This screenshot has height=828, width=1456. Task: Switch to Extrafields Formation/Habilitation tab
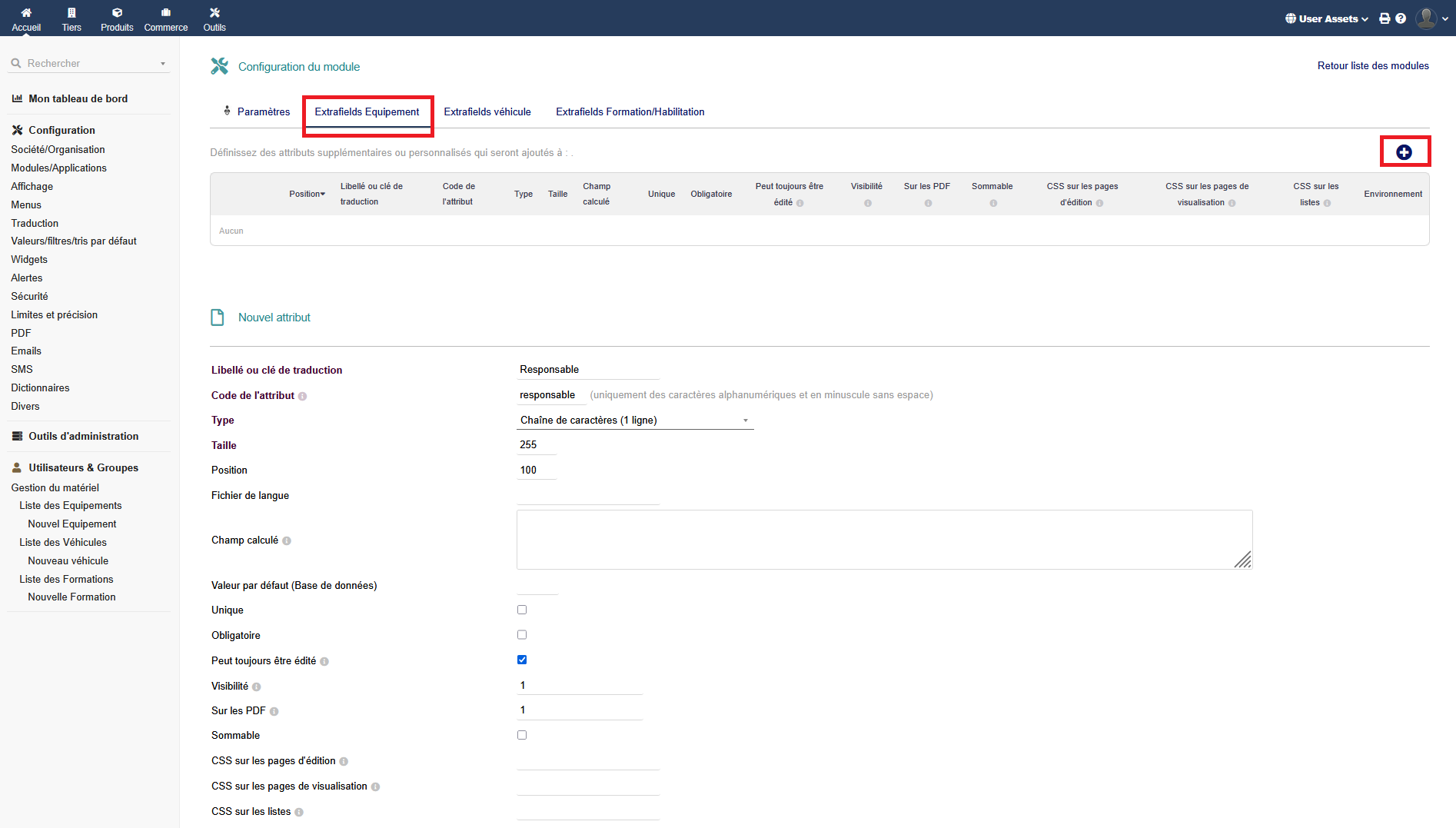(630, 112)
